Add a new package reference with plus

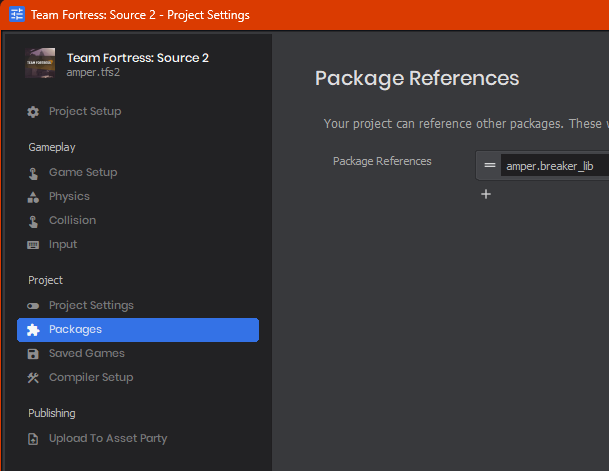coord(486,194)
